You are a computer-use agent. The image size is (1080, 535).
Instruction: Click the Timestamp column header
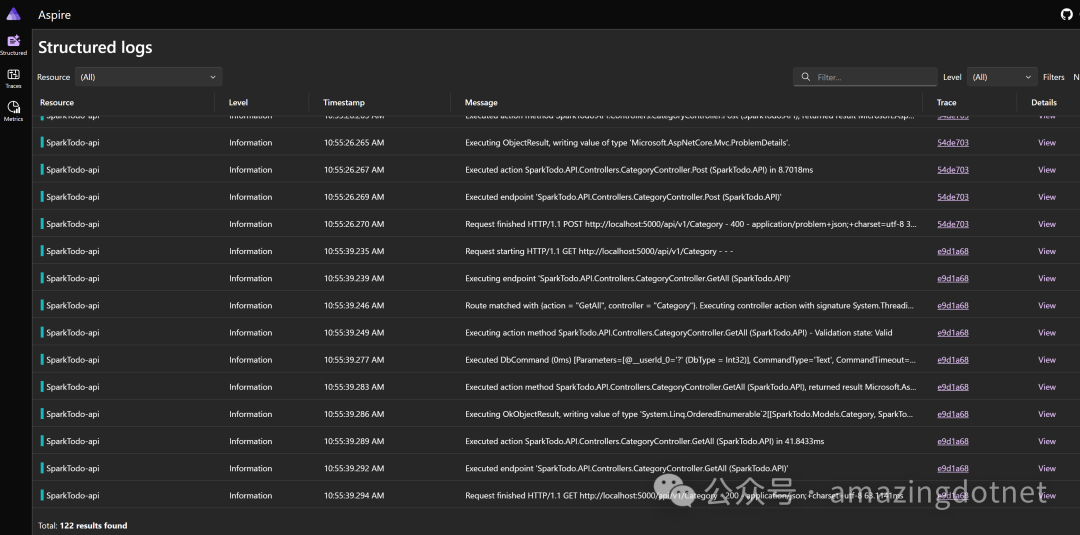click(344, 103)
